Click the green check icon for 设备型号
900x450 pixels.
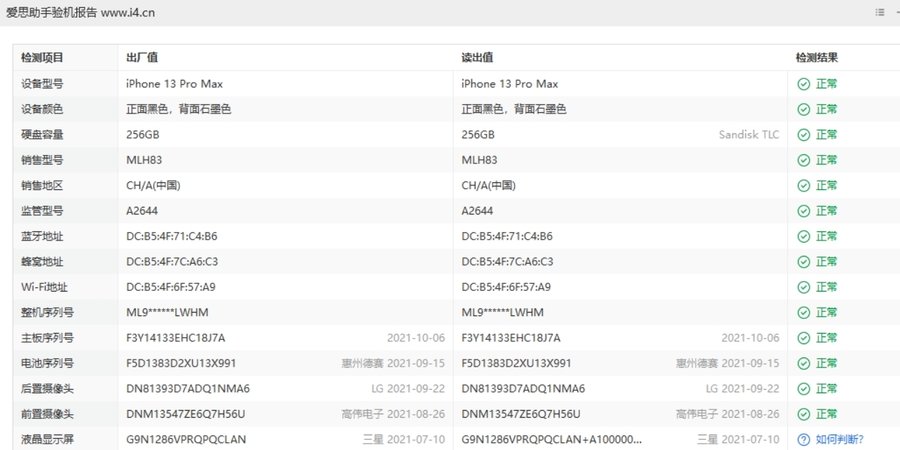pyautogui.click(x=803, y=84)
